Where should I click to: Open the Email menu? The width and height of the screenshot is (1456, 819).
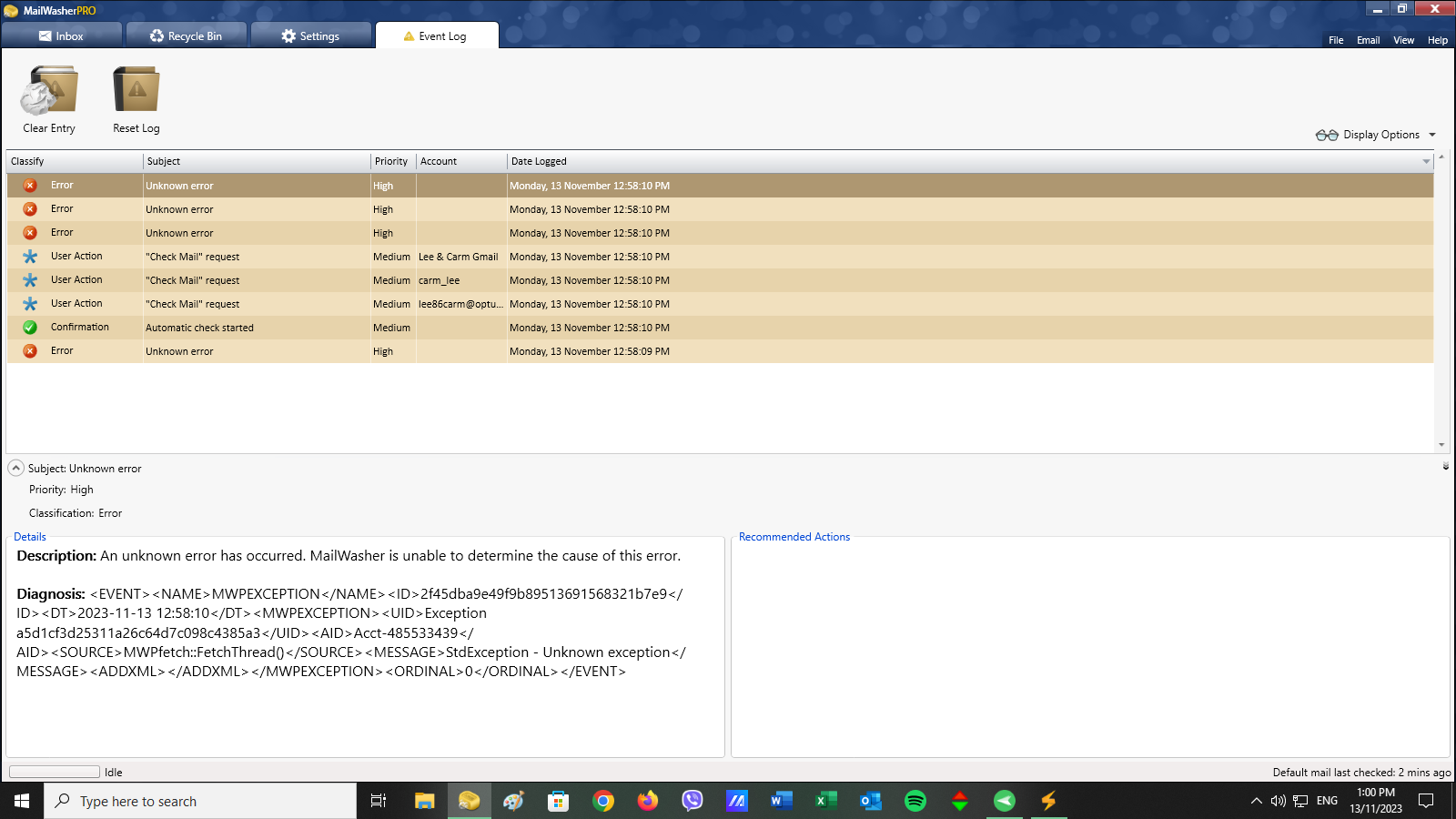[x=1368, y=40]
